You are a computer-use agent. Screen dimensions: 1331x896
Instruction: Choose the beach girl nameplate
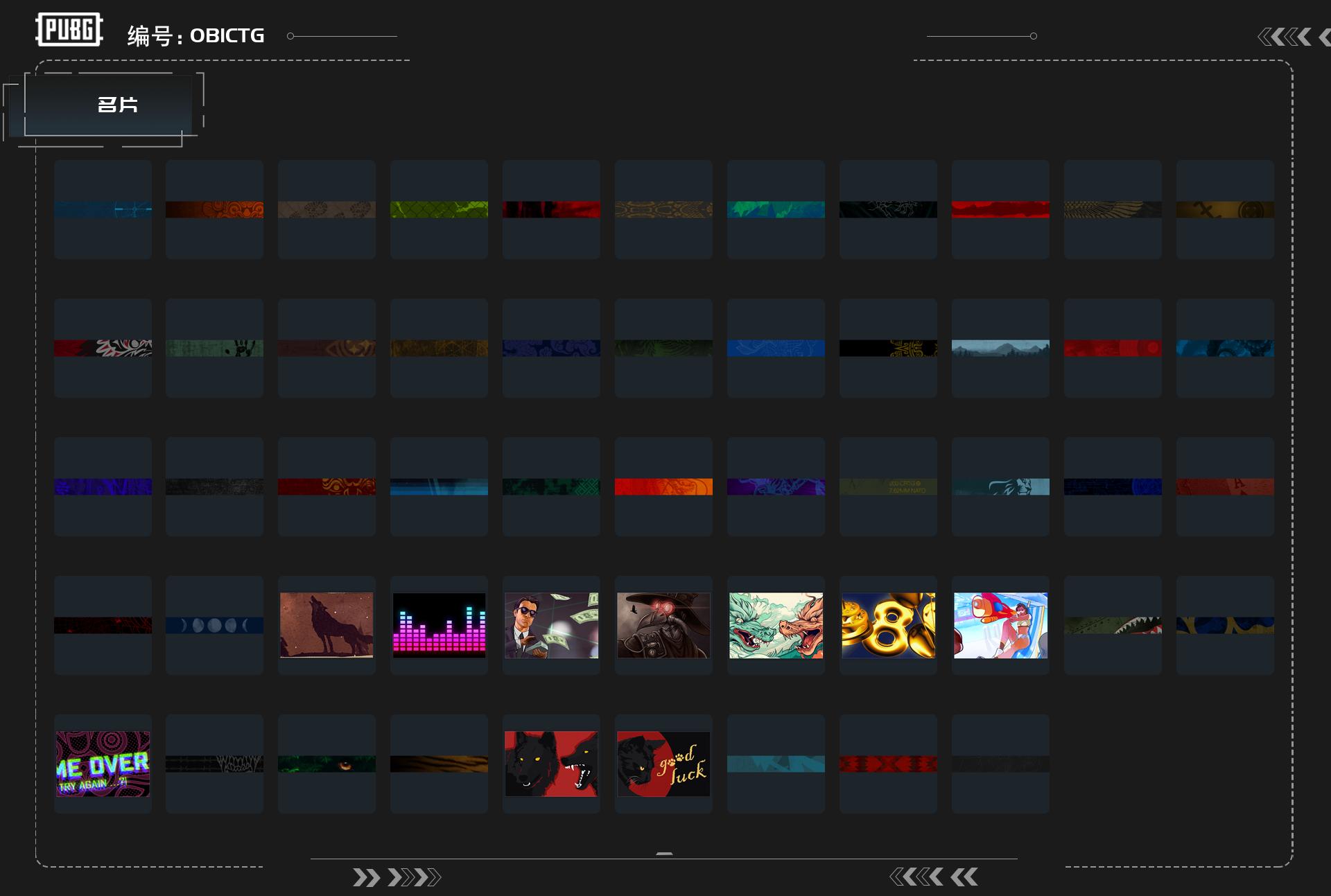click(x=1000, y=625)
